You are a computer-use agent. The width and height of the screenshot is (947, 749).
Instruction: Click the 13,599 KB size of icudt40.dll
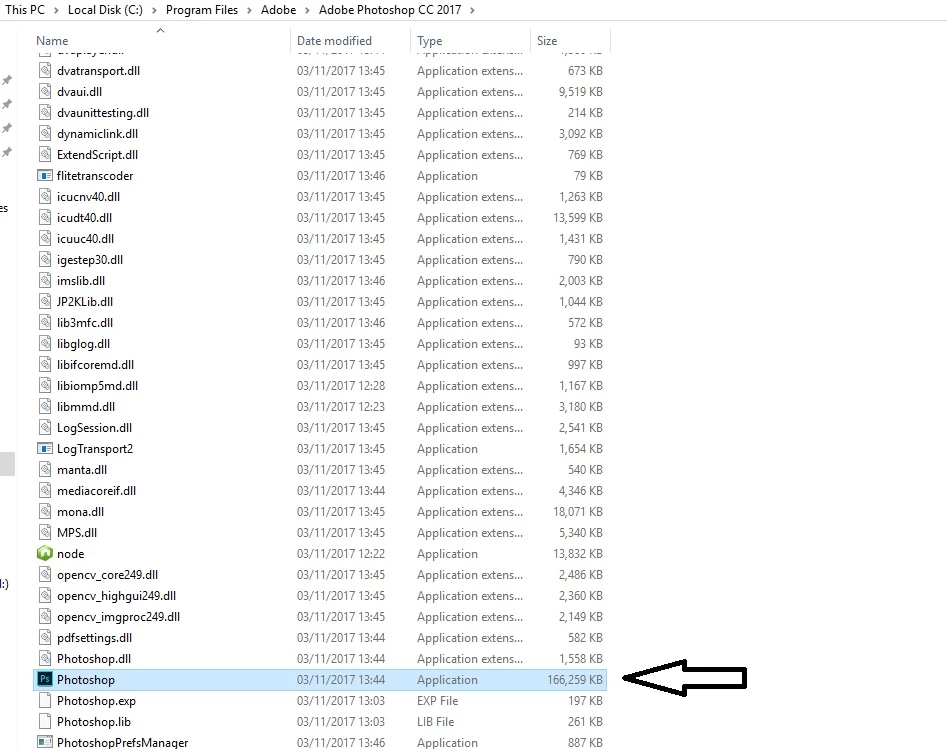[577, 217]
